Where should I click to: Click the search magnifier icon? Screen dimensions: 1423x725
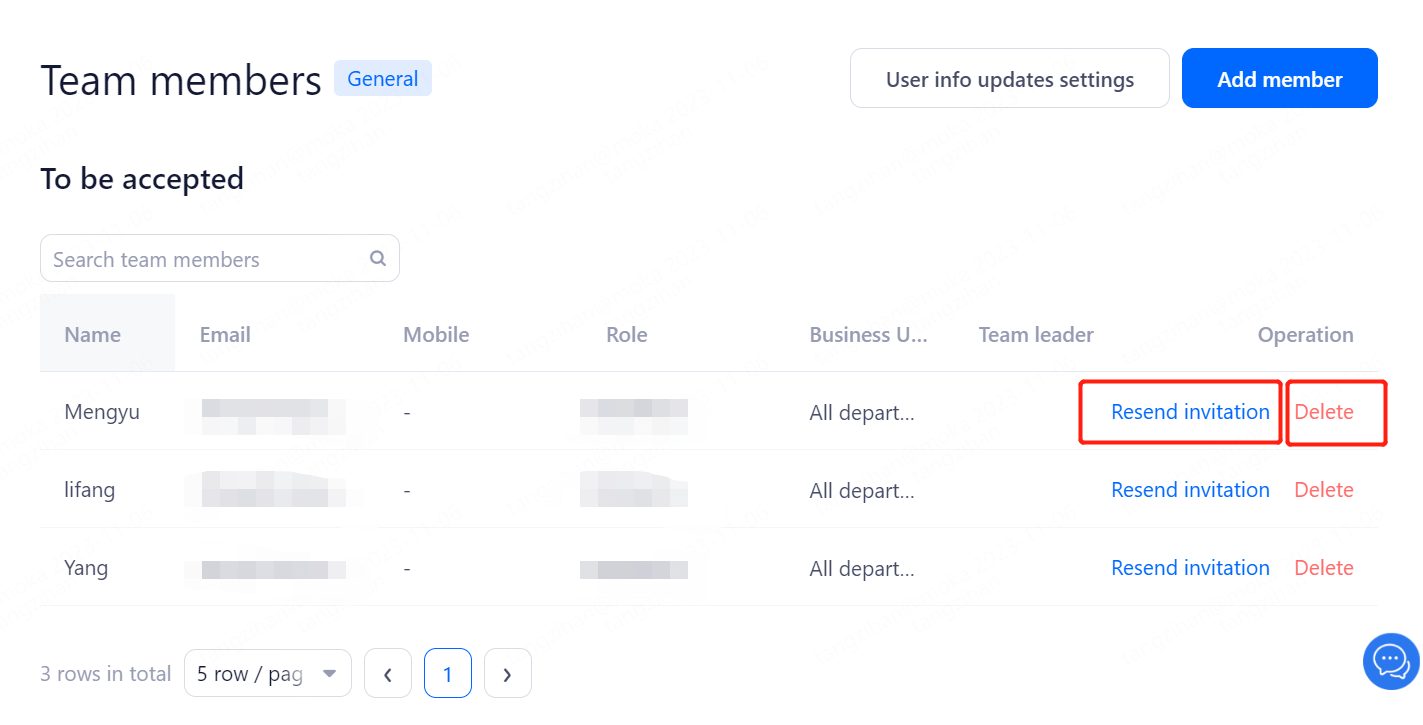pos(378,258)
